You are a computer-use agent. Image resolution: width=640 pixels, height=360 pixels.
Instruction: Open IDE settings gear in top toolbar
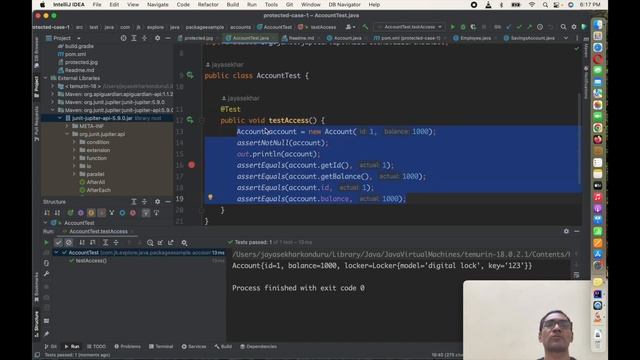pyautogui.click(x=574, y=27)
